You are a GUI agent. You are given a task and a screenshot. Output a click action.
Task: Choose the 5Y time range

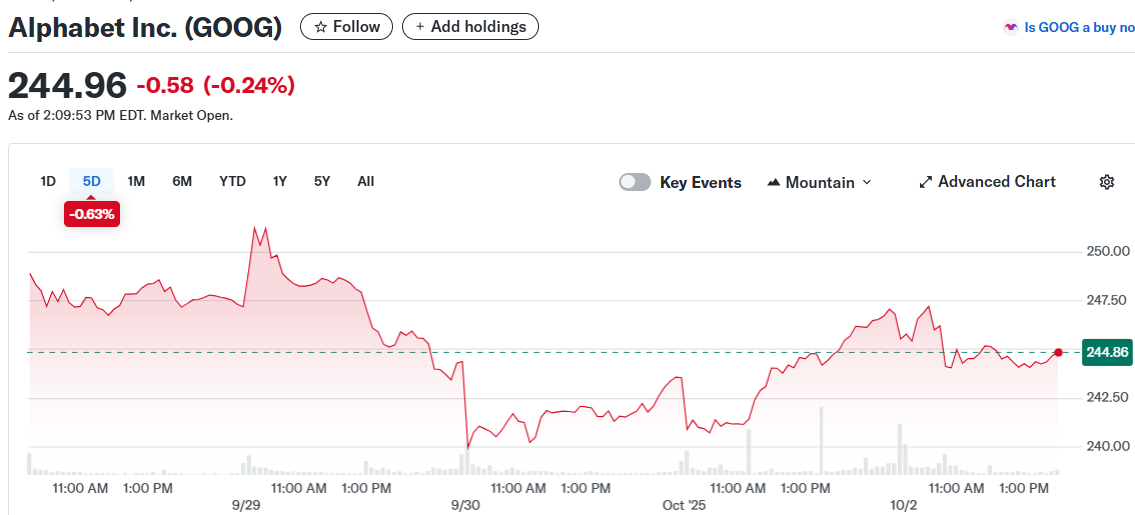[322, 181]
